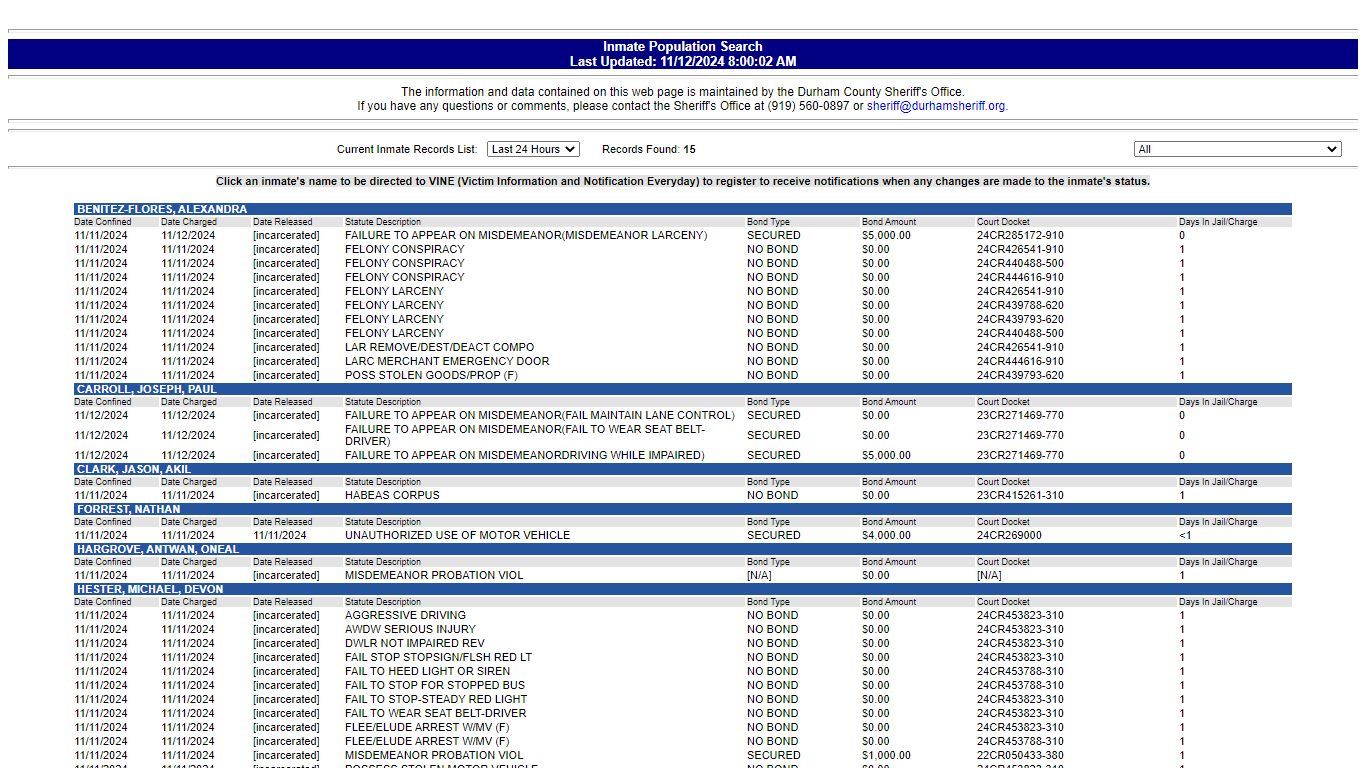The image size is (1366, 768).
Task: Select <1 days in jail value
Action: 1185,536
